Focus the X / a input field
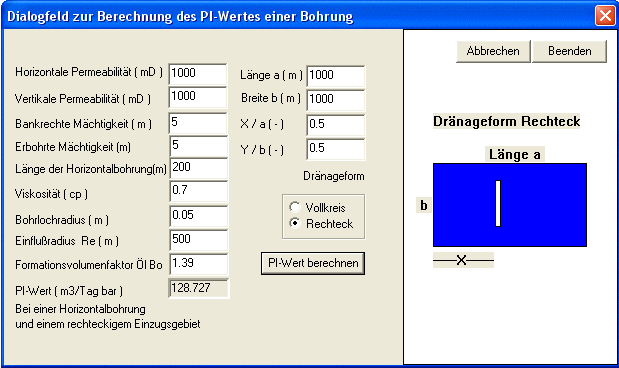The width and height of the screenshot is (619, 368). pyautogui.click(x=336, y=125)
